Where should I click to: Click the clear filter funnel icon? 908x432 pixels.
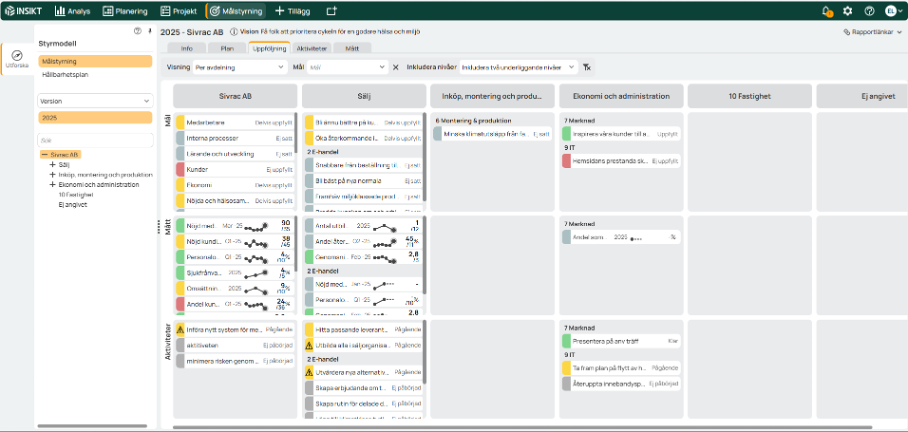[x=587, y=67]
